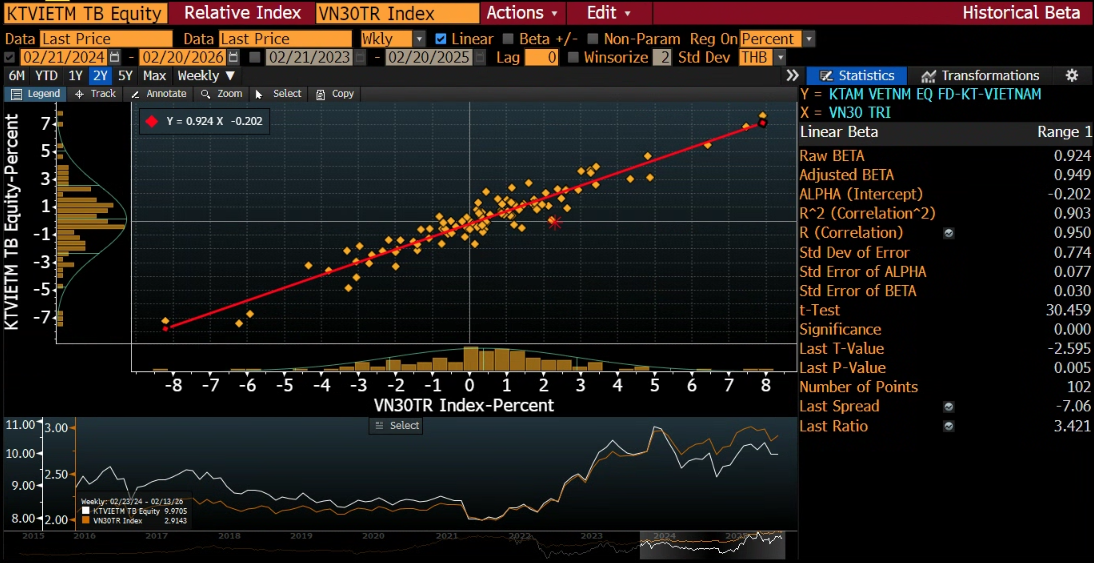Open calendar picker beside 02/21/2024 start date
The width and height of the screenshot is (1094, 563).
[114, 57]
